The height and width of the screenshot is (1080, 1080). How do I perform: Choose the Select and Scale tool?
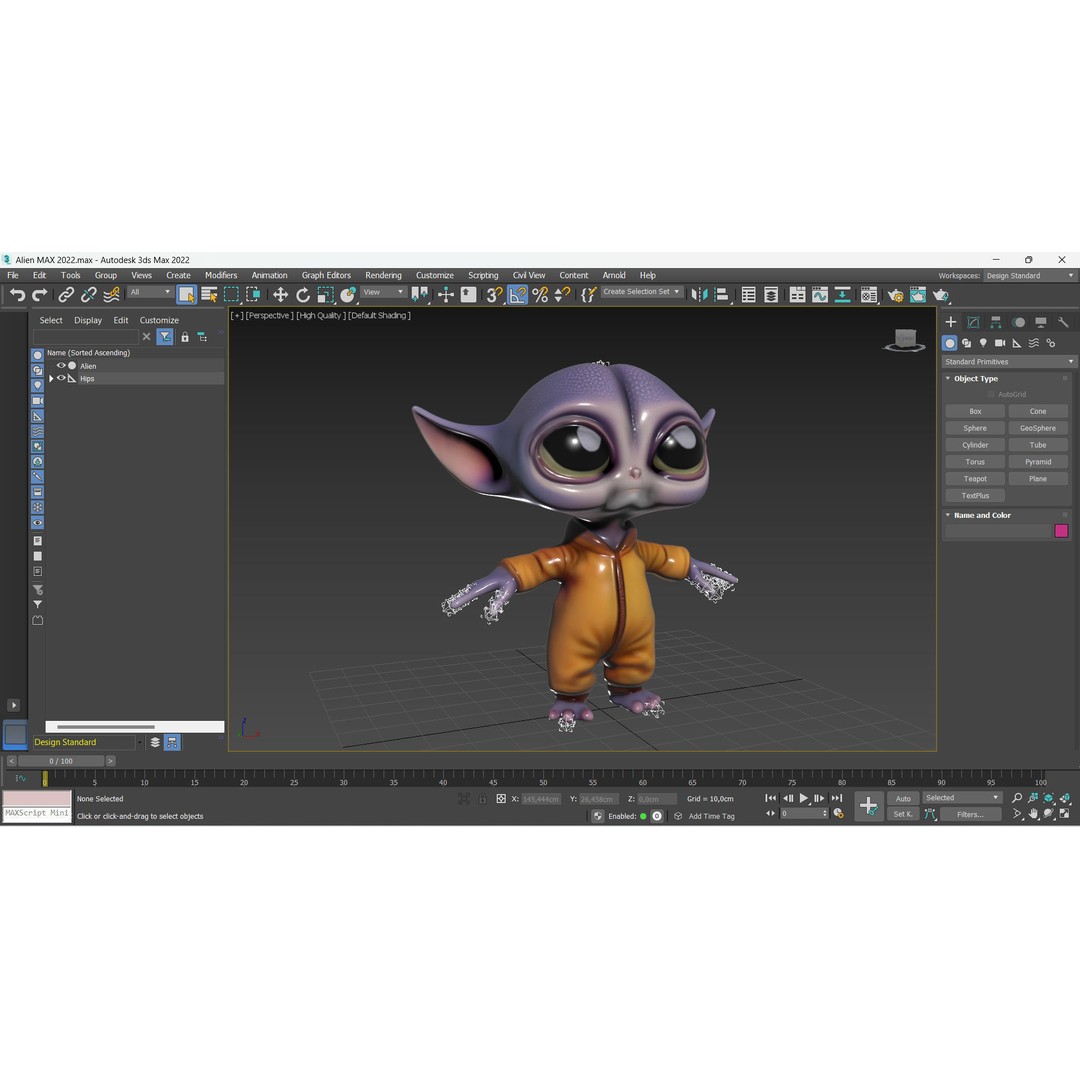click(325, 295)
